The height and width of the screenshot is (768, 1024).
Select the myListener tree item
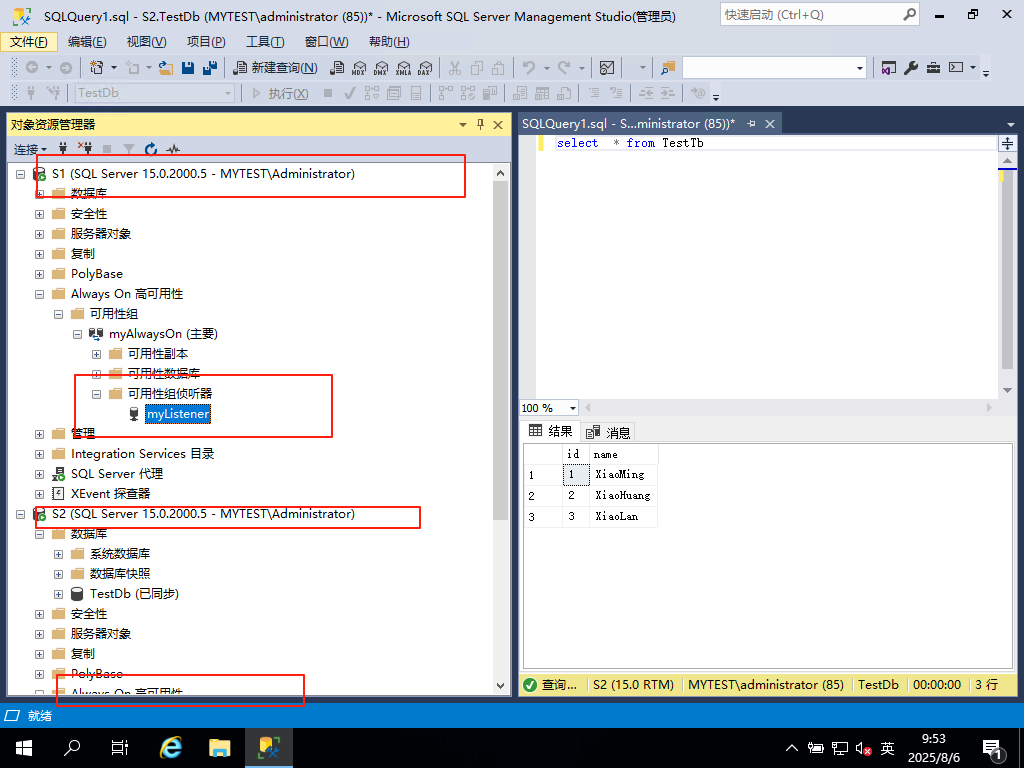pyautogui.click(x=178, y=414)
